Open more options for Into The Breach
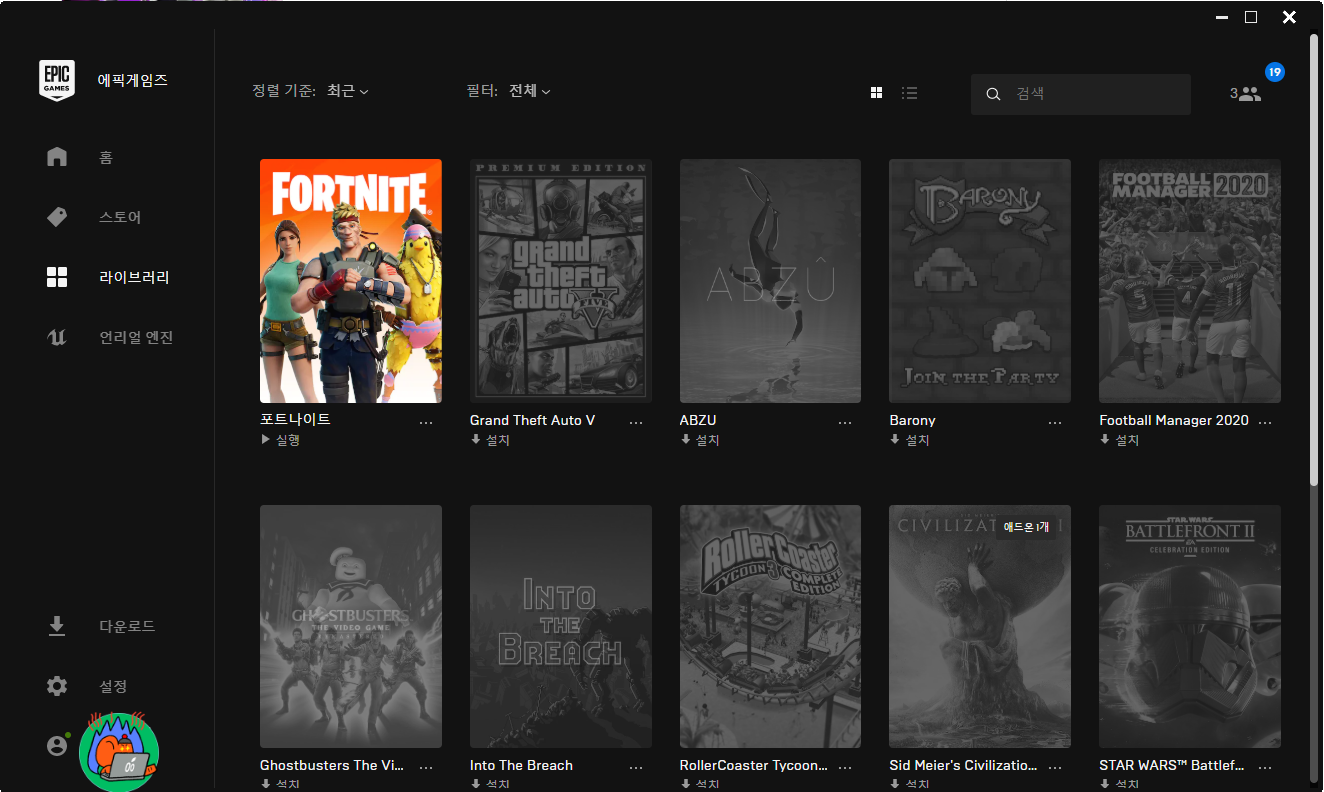Viewport: 1324px width, 792px height. tap(636, 767)
